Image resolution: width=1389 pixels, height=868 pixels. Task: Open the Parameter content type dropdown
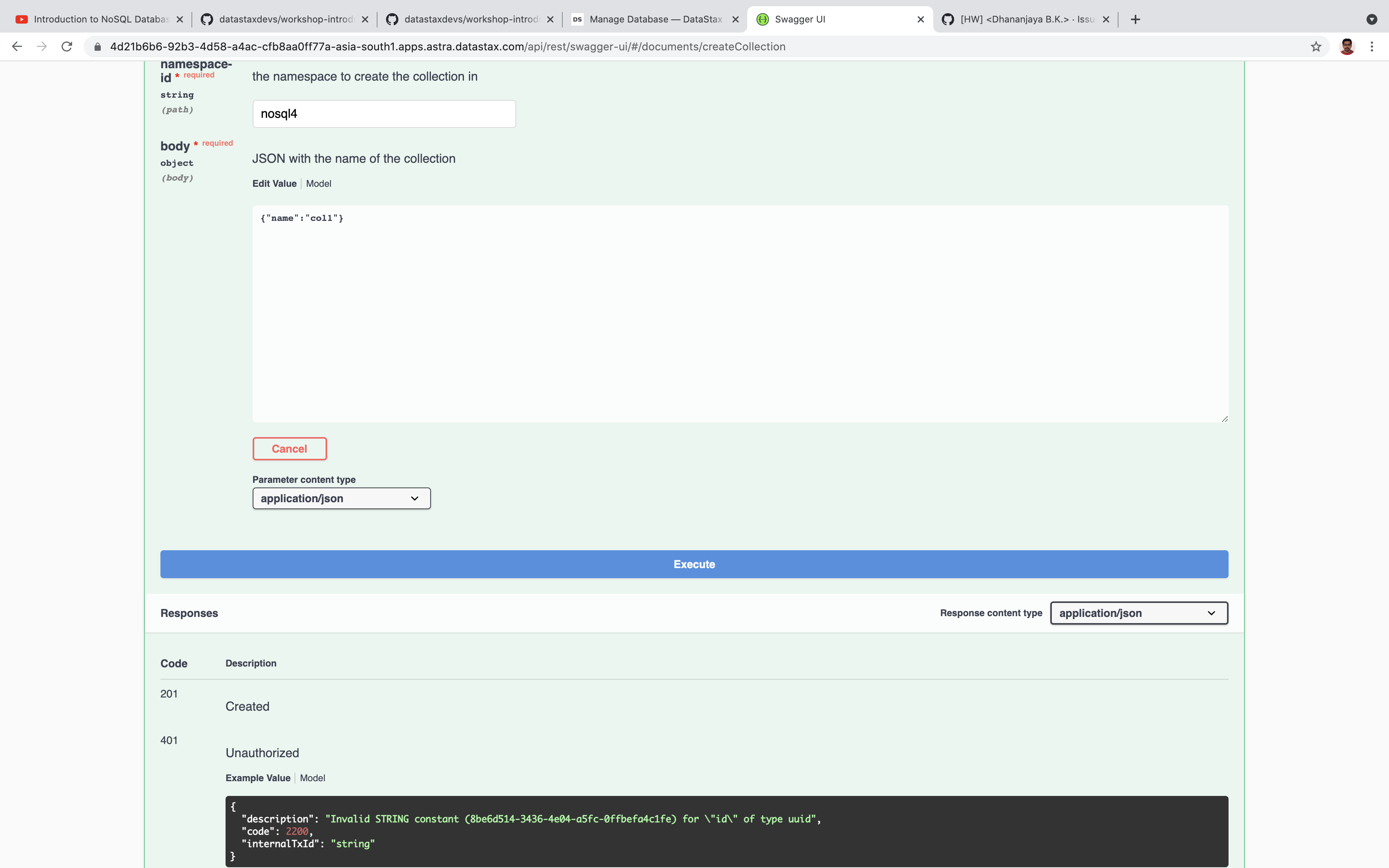pyautogui.click(x=341, y=498)
